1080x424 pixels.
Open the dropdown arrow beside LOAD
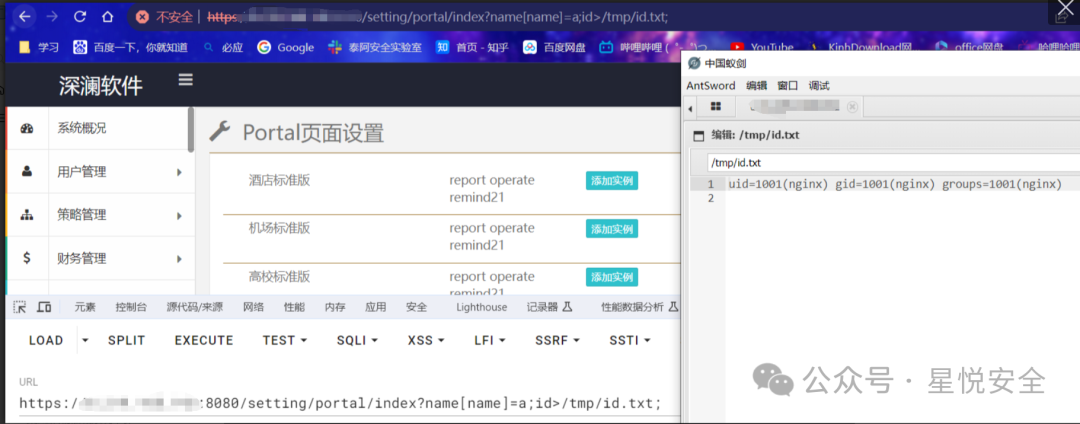pyautogui.click(x=85, y=340)
